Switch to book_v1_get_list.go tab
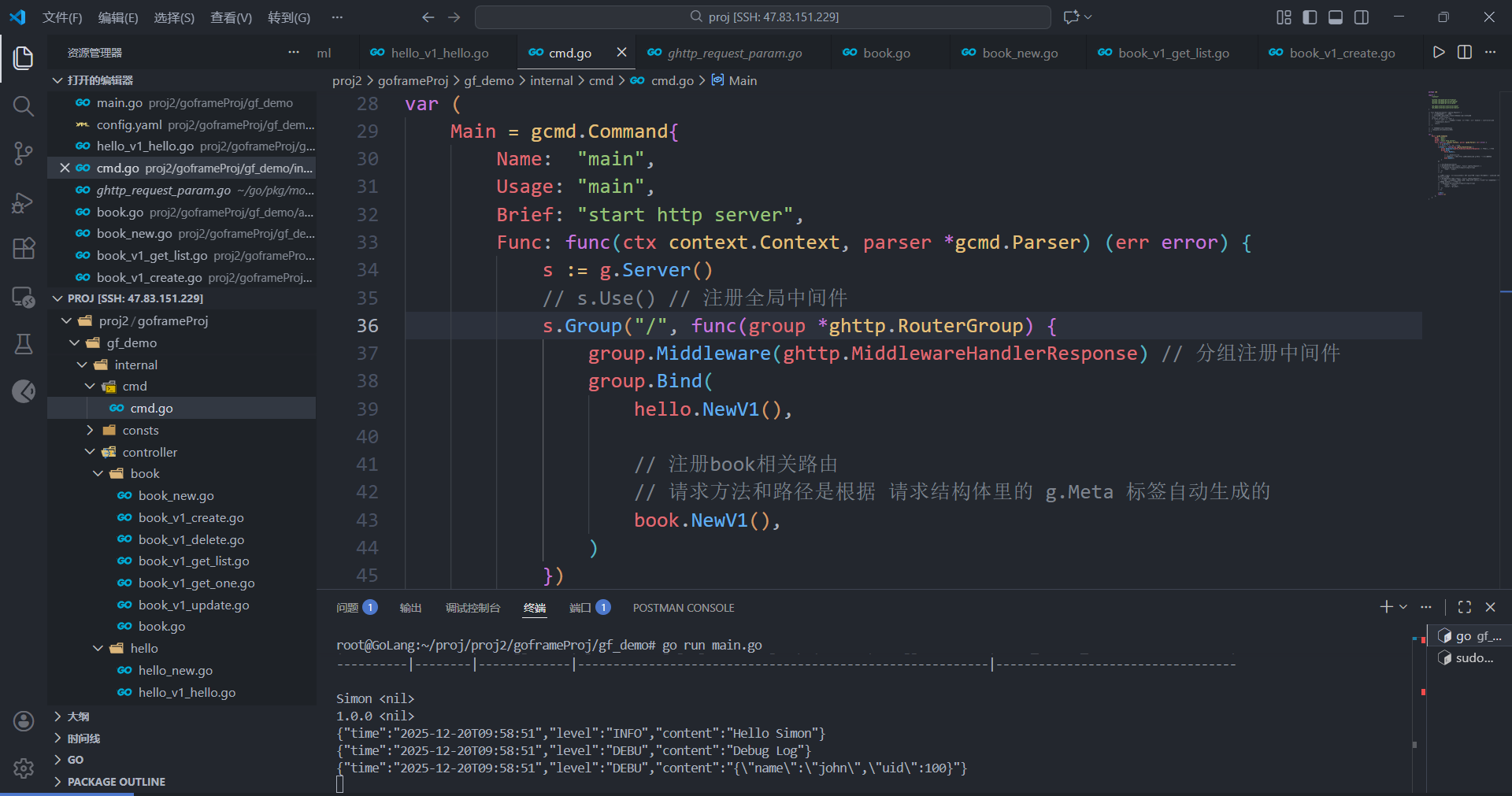Image resolution: width=1512 pixels, height=796 pixels. [x=1173, y=53]
